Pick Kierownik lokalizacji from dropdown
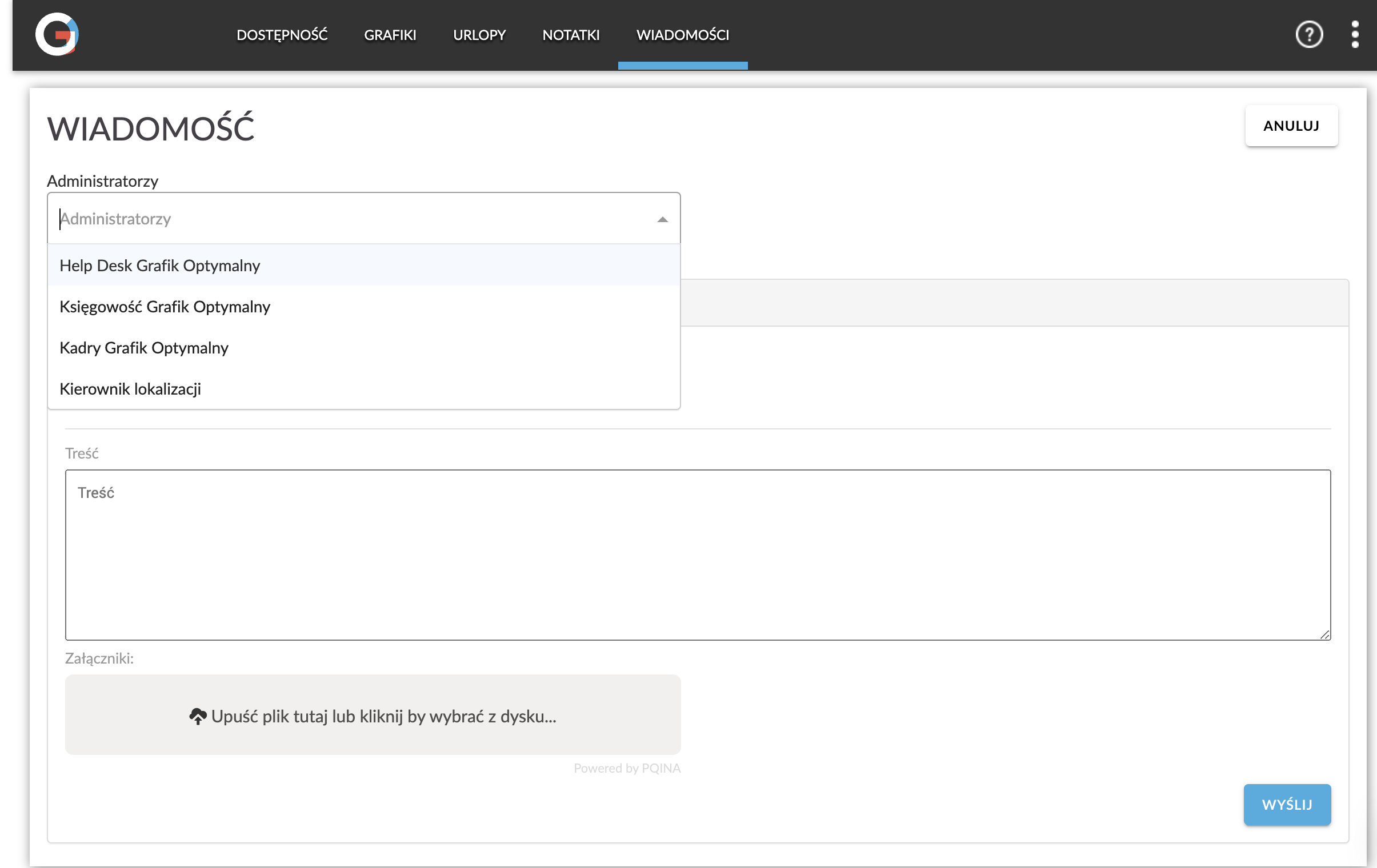 pos(130,389)
